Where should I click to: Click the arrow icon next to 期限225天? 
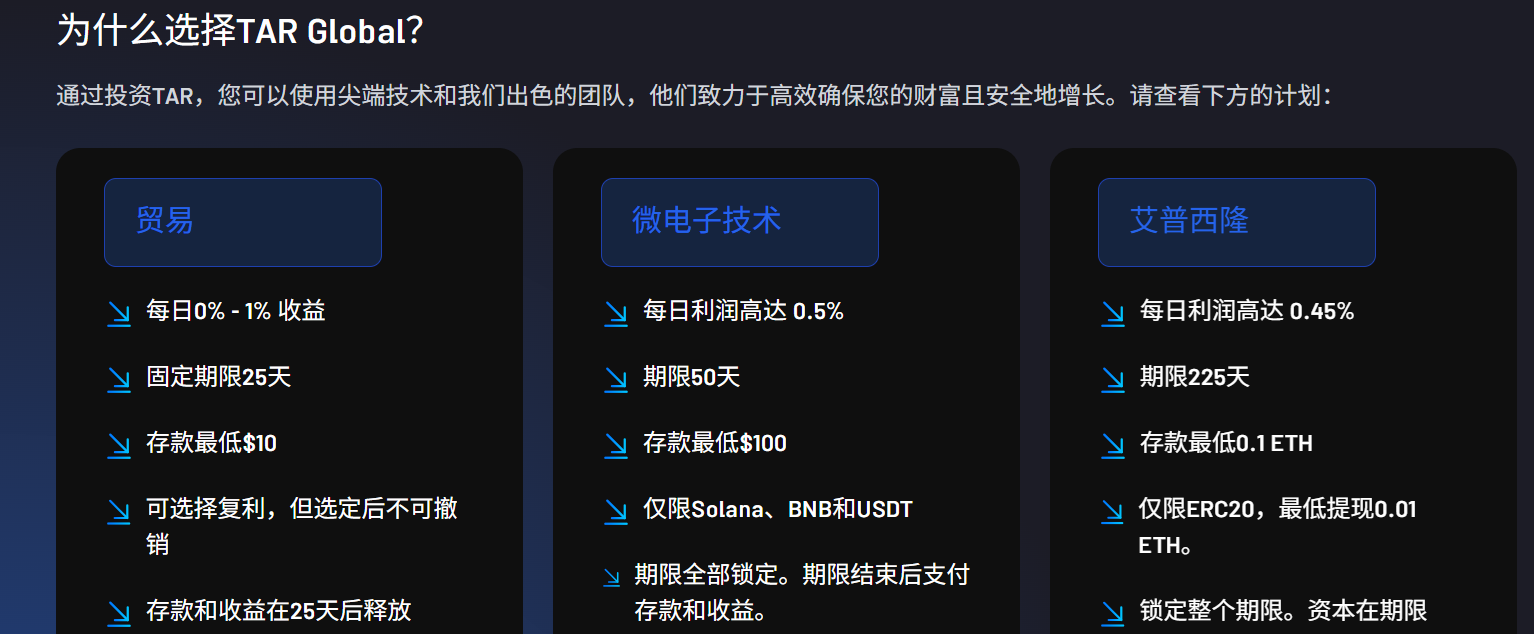point(1113,380)
